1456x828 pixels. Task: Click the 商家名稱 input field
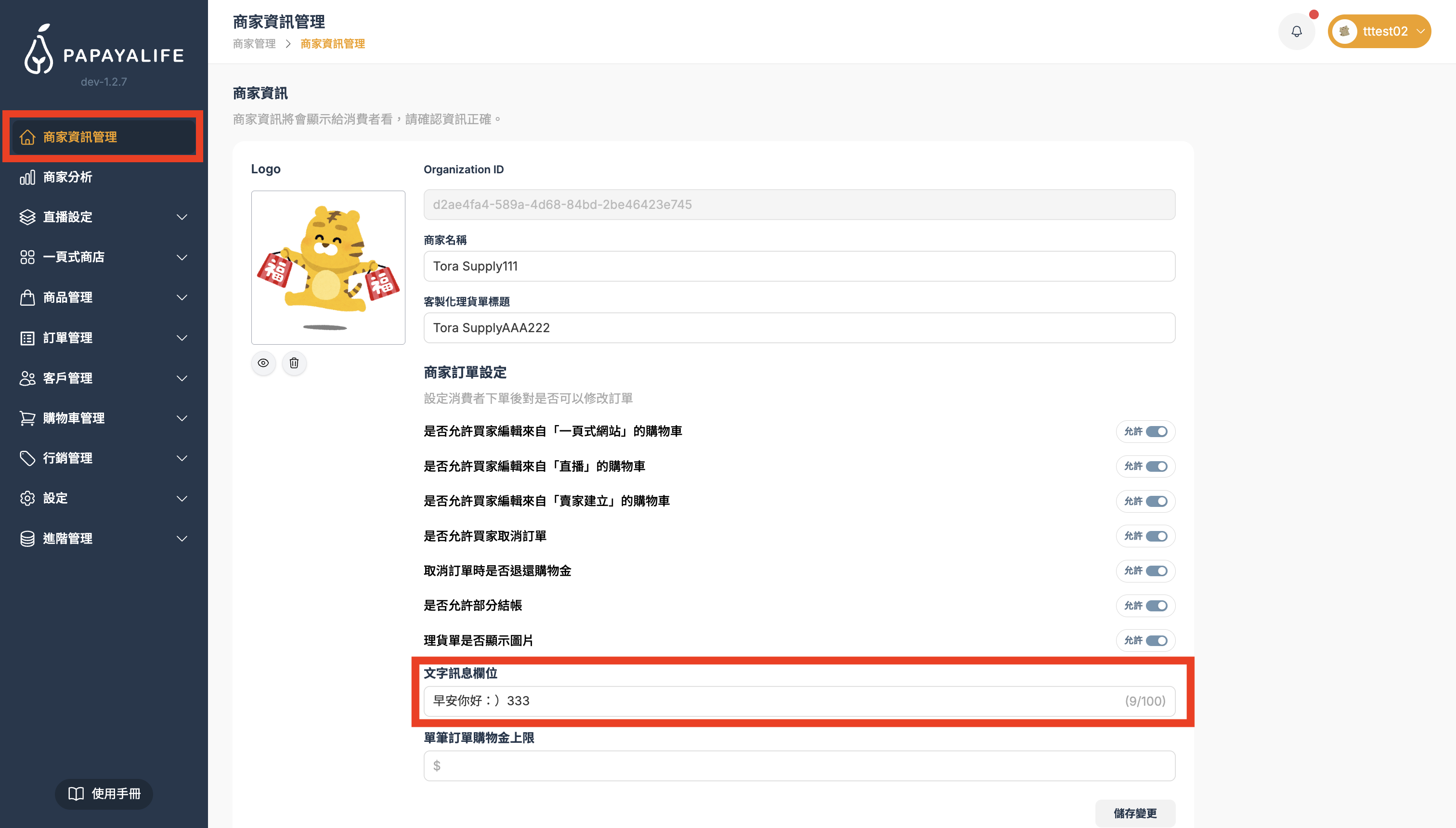tap(799, 266)
